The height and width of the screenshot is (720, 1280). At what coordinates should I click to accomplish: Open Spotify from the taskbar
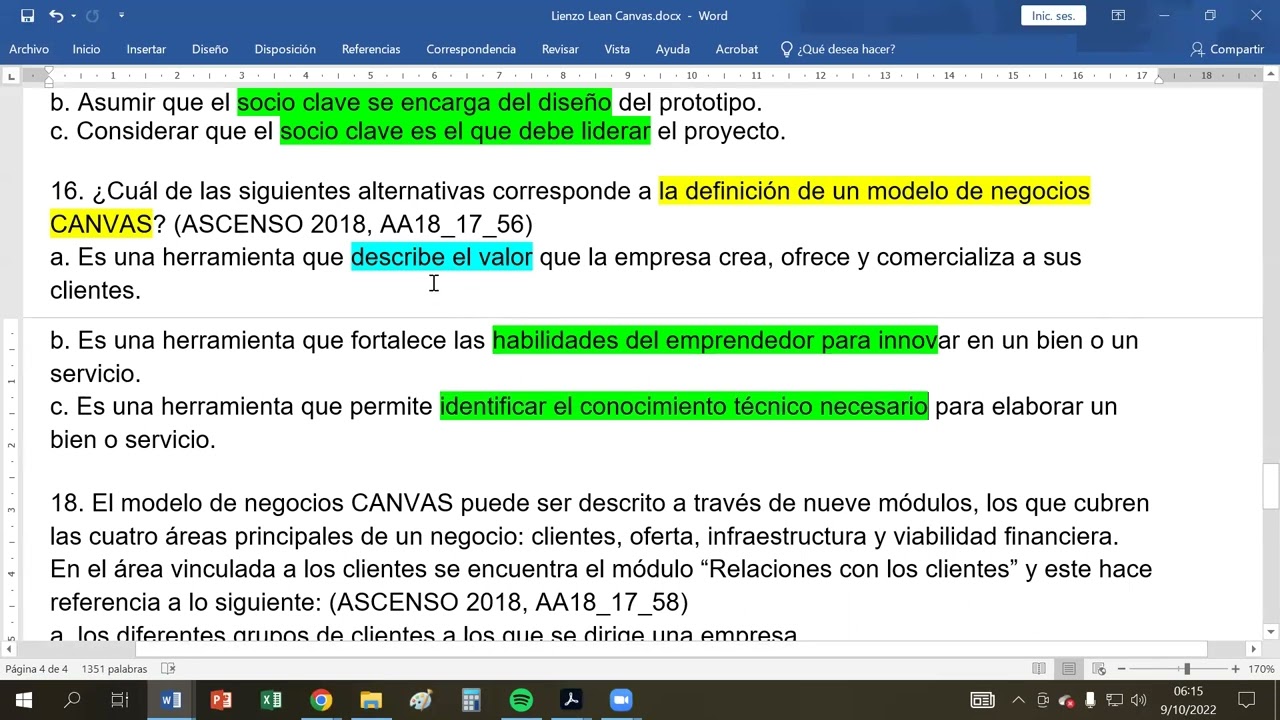pos(521,700)
